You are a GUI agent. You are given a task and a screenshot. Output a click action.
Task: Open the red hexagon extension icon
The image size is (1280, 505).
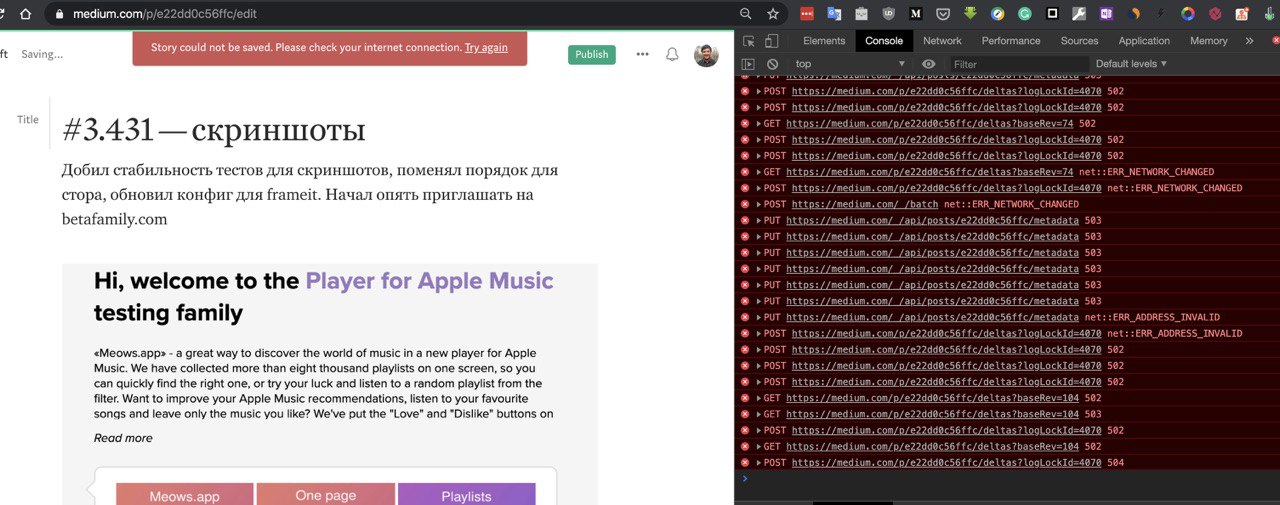(x=1215, y=14)
